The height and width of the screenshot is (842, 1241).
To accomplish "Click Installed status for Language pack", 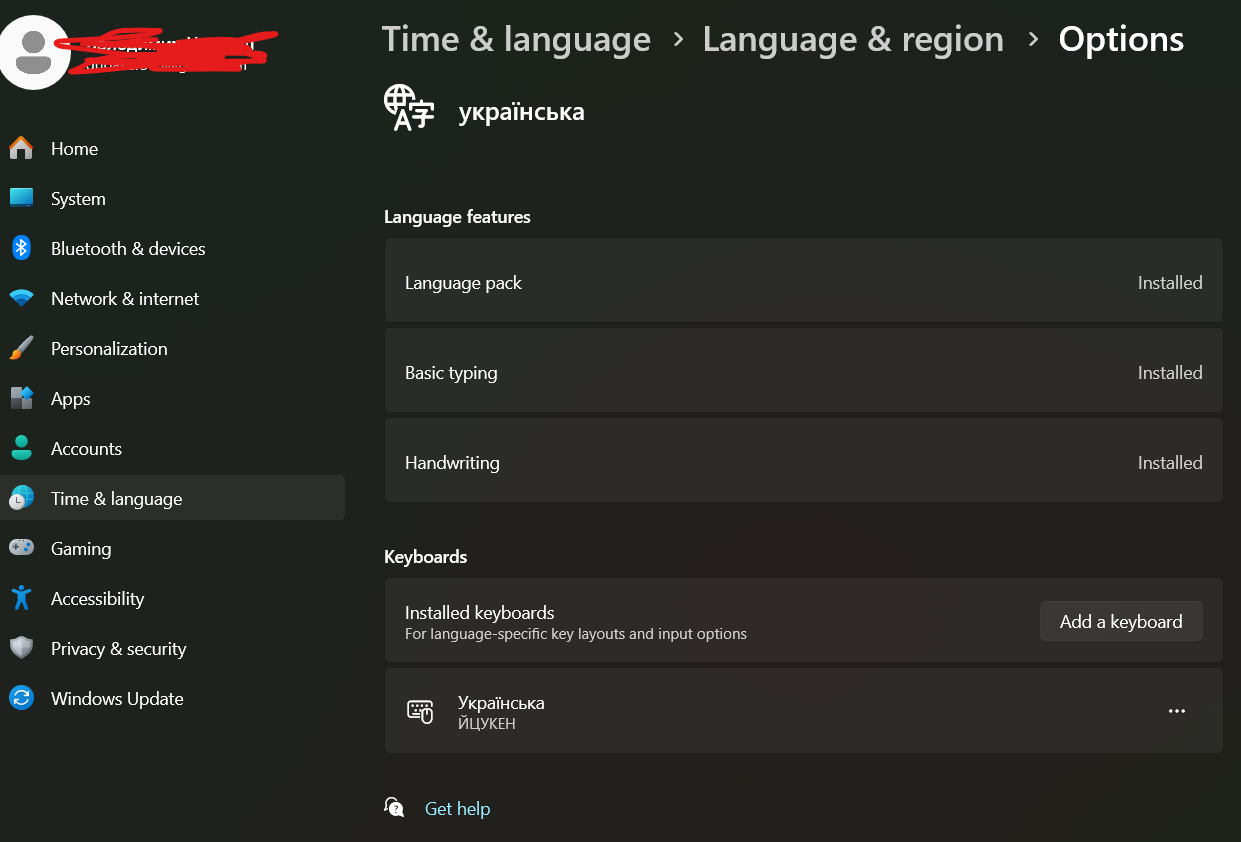I will 1170,283.
